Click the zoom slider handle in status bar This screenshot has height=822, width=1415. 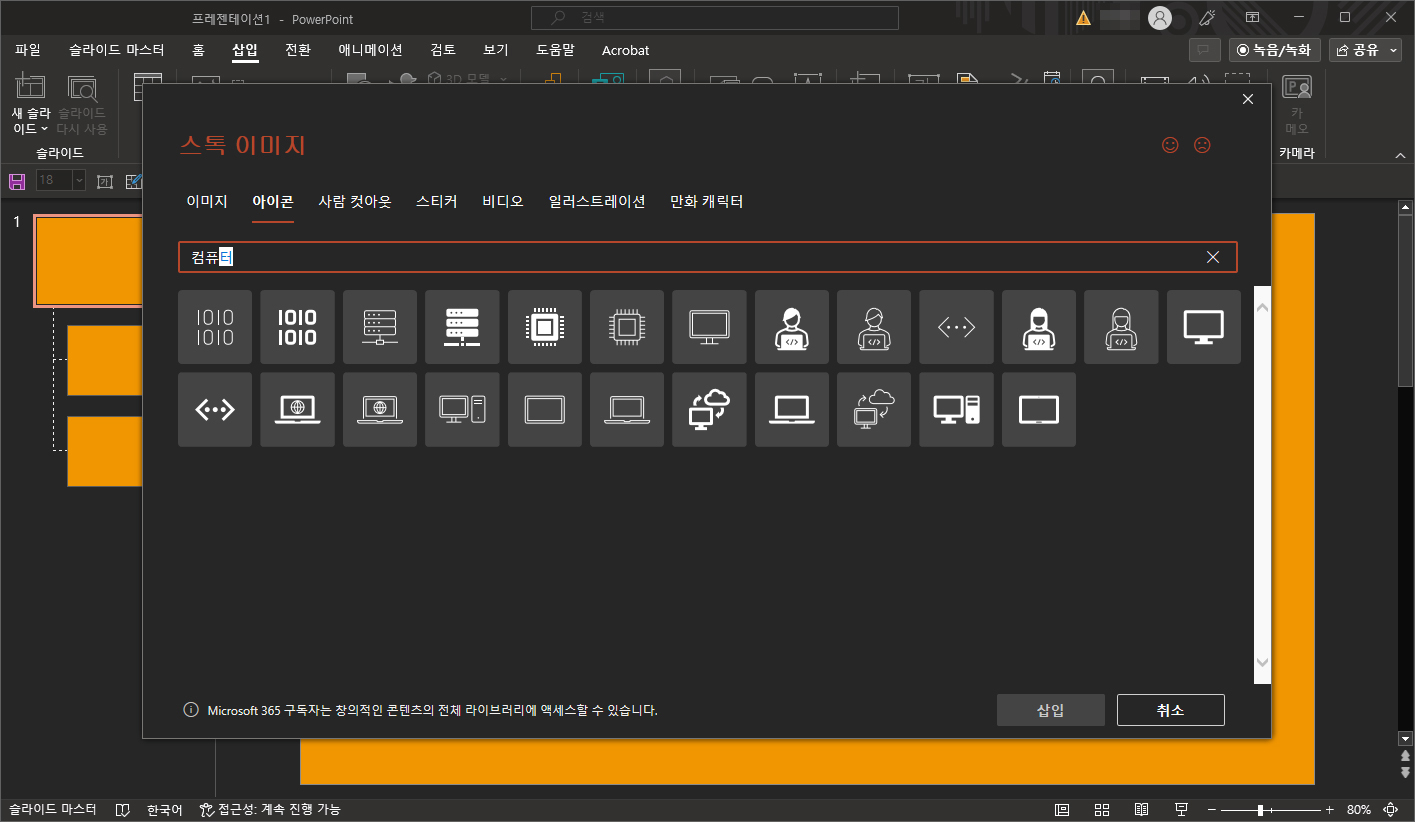(x=1260, y=809)
